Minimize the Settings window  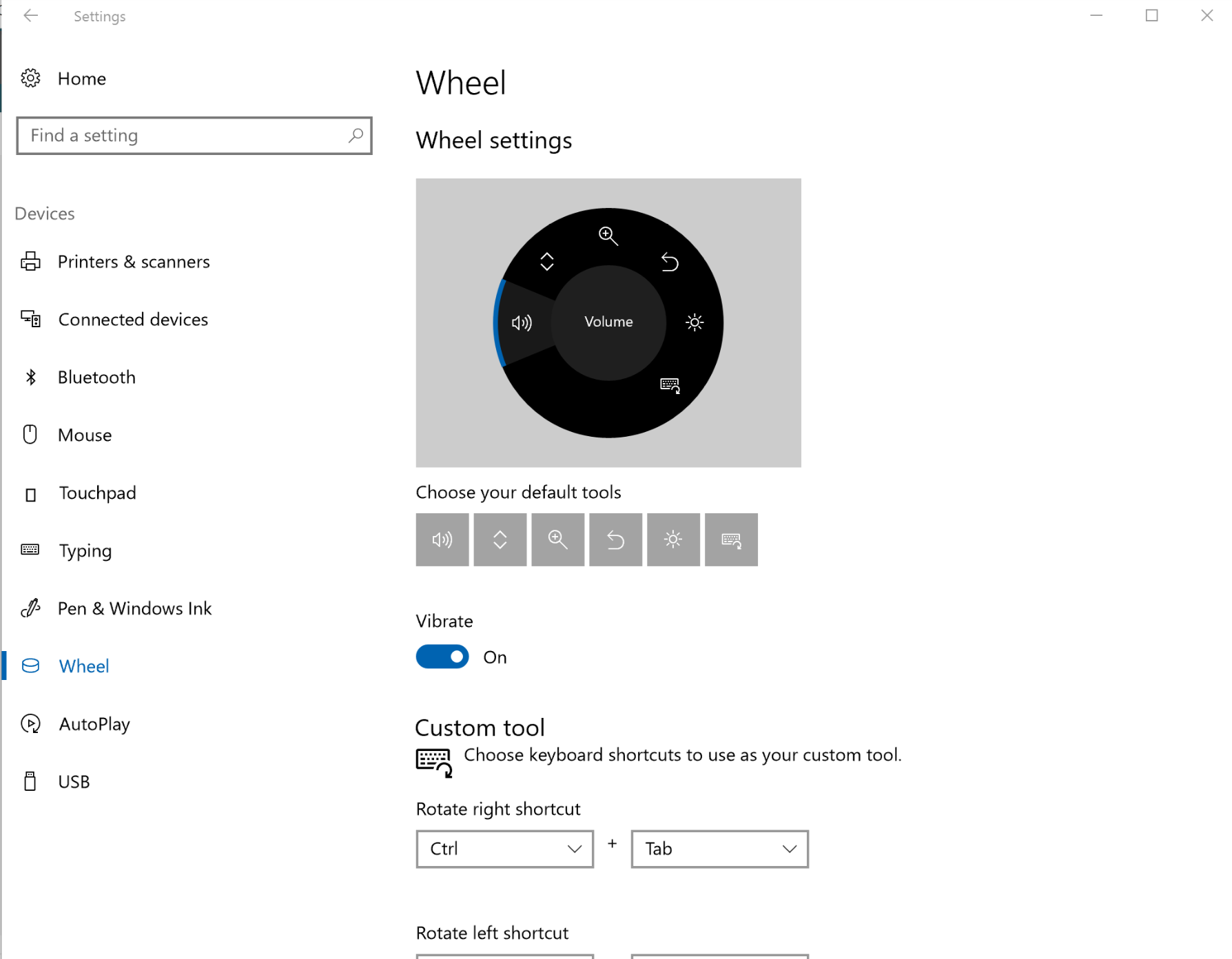1096,15
